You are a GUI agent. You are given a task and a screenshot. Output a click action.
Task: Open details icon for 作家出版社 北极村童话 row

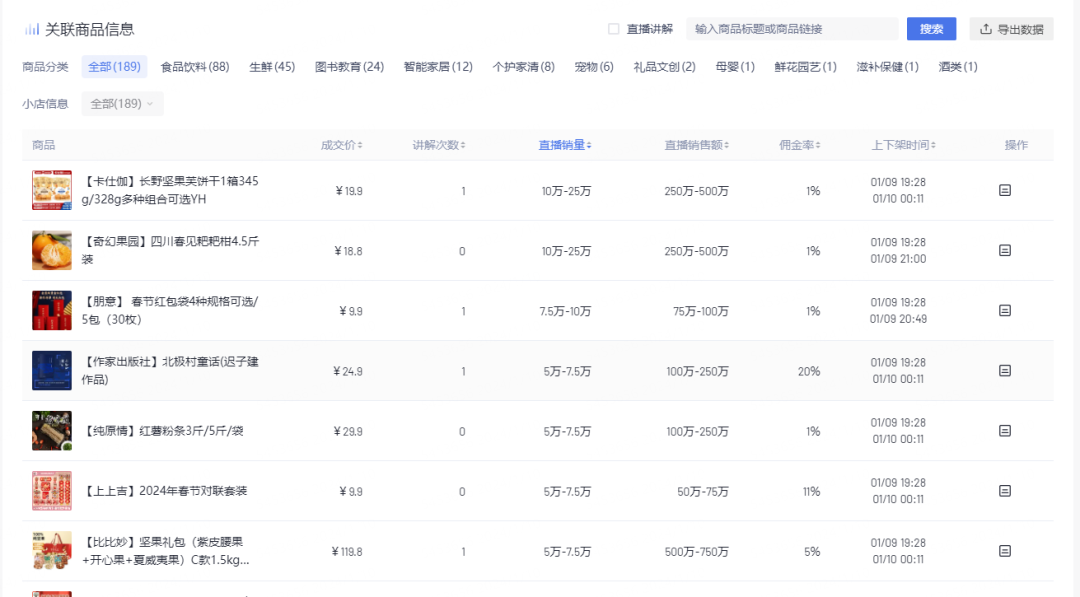click(x=1005, y=370)
